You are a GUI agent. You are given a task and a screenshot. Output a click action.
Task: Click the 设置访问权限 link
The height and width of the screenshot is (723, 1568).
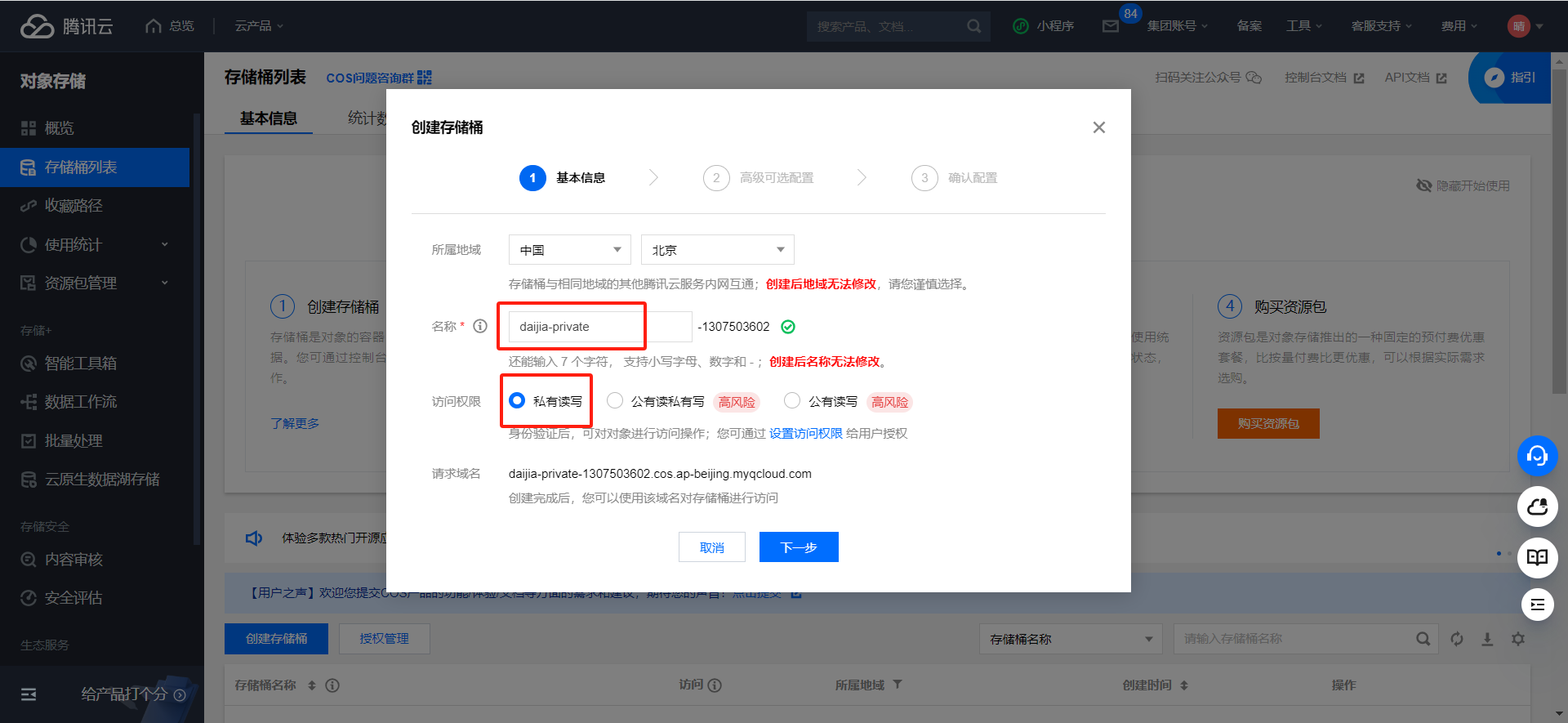805,433
